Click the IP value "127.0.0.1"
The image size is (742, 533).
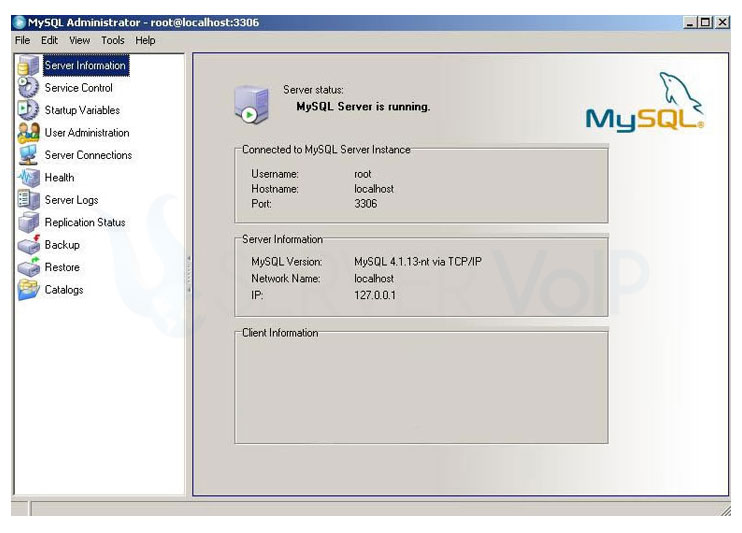tap(375, 295)
